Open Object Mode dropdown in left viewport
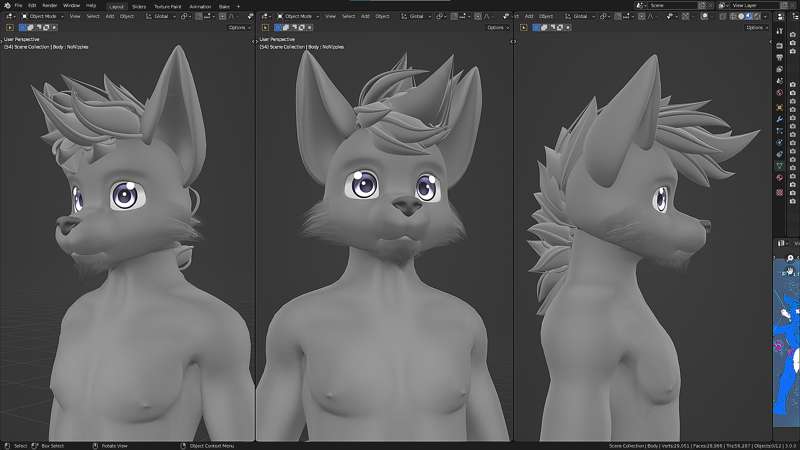800x450 pixels. pos(43,16)
